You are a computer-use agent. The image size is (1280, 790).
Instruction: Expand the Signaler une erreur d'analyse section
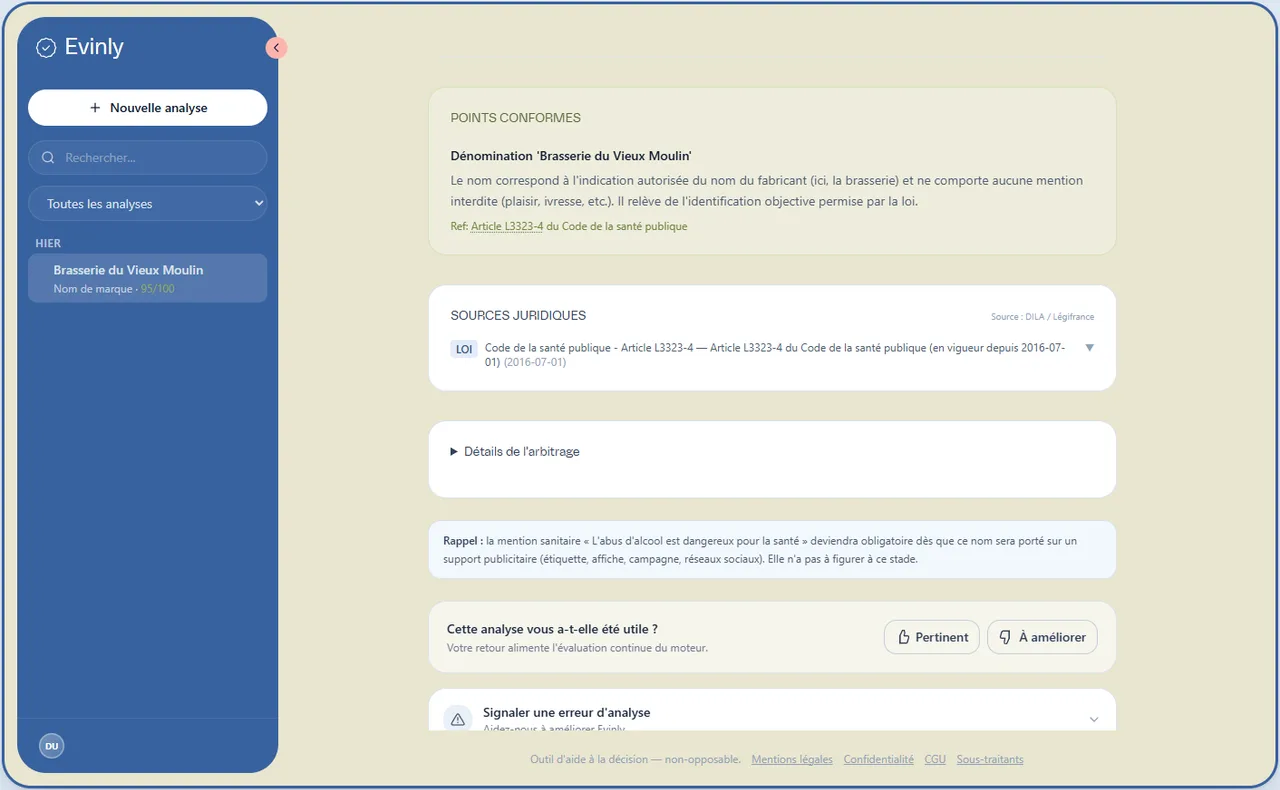pos(772,710)
